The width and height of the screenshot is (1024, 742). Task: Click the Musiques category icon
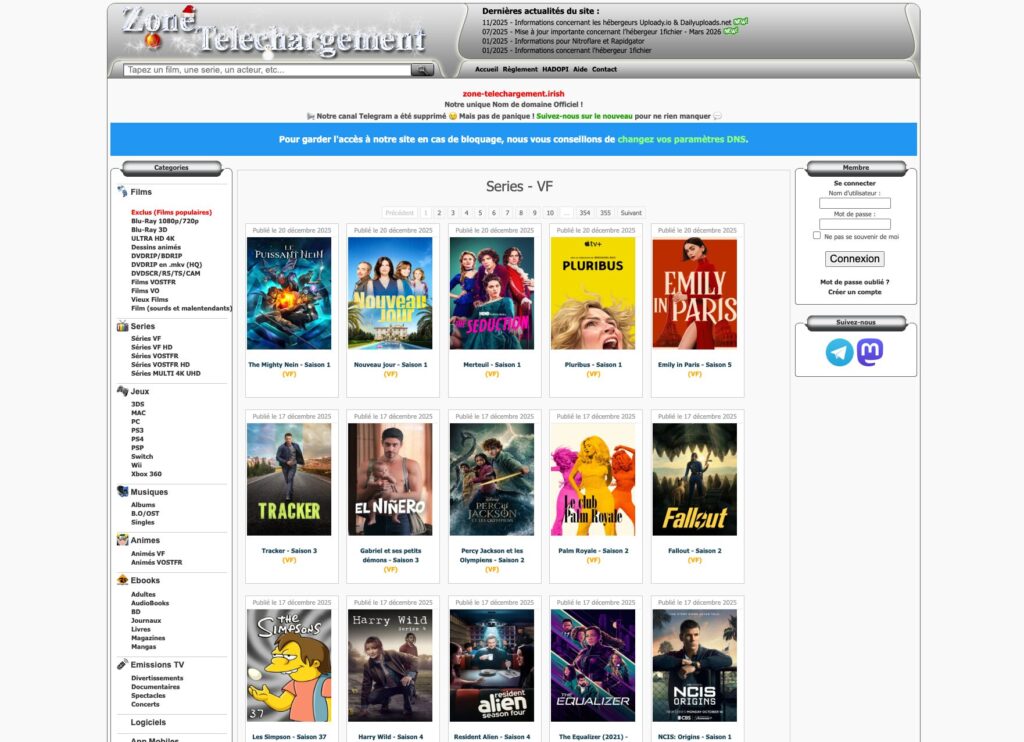coord(122,491)
